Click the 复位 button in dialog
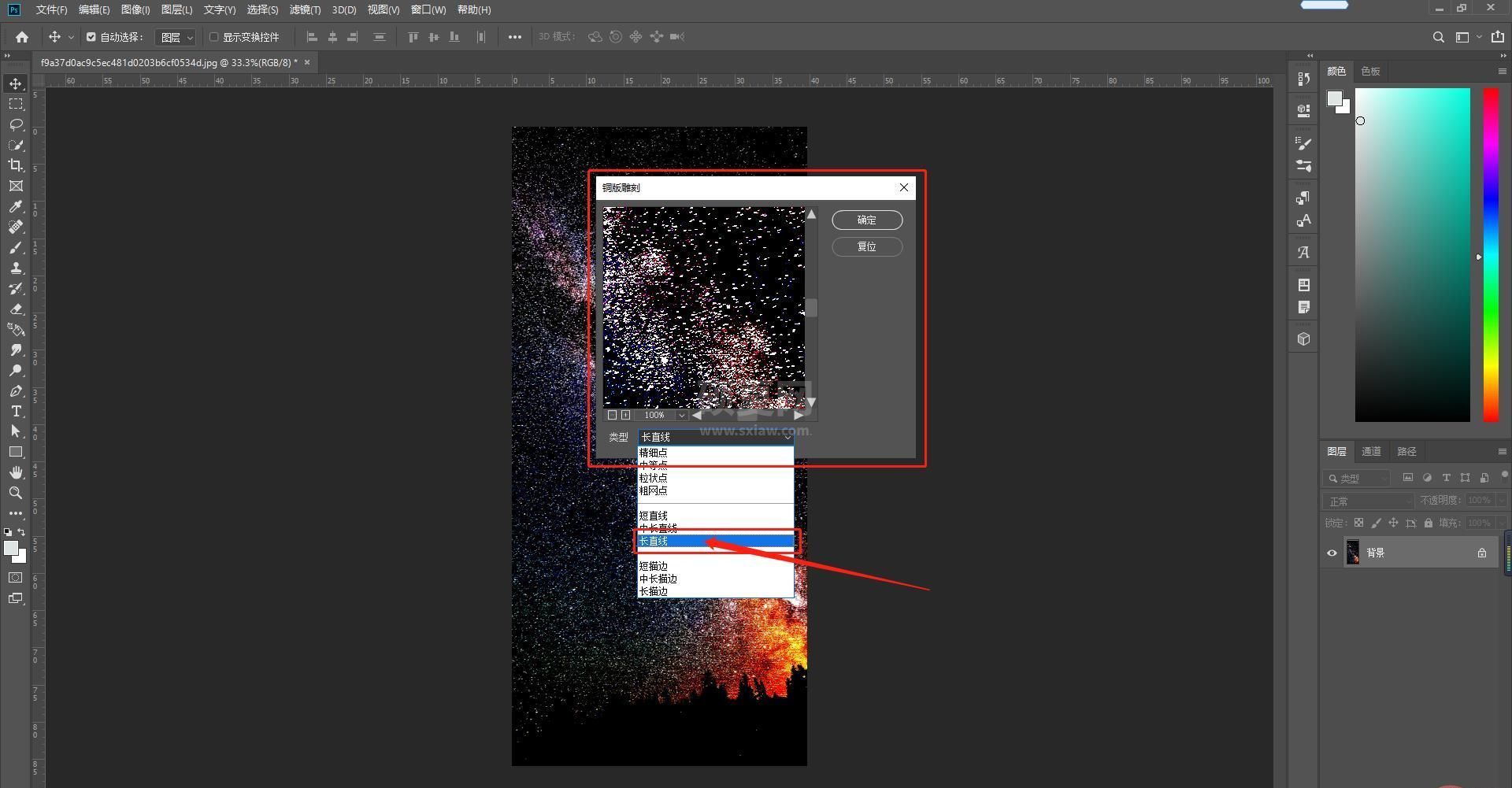This screenshot has width=1512, height=788. (867, 246)
